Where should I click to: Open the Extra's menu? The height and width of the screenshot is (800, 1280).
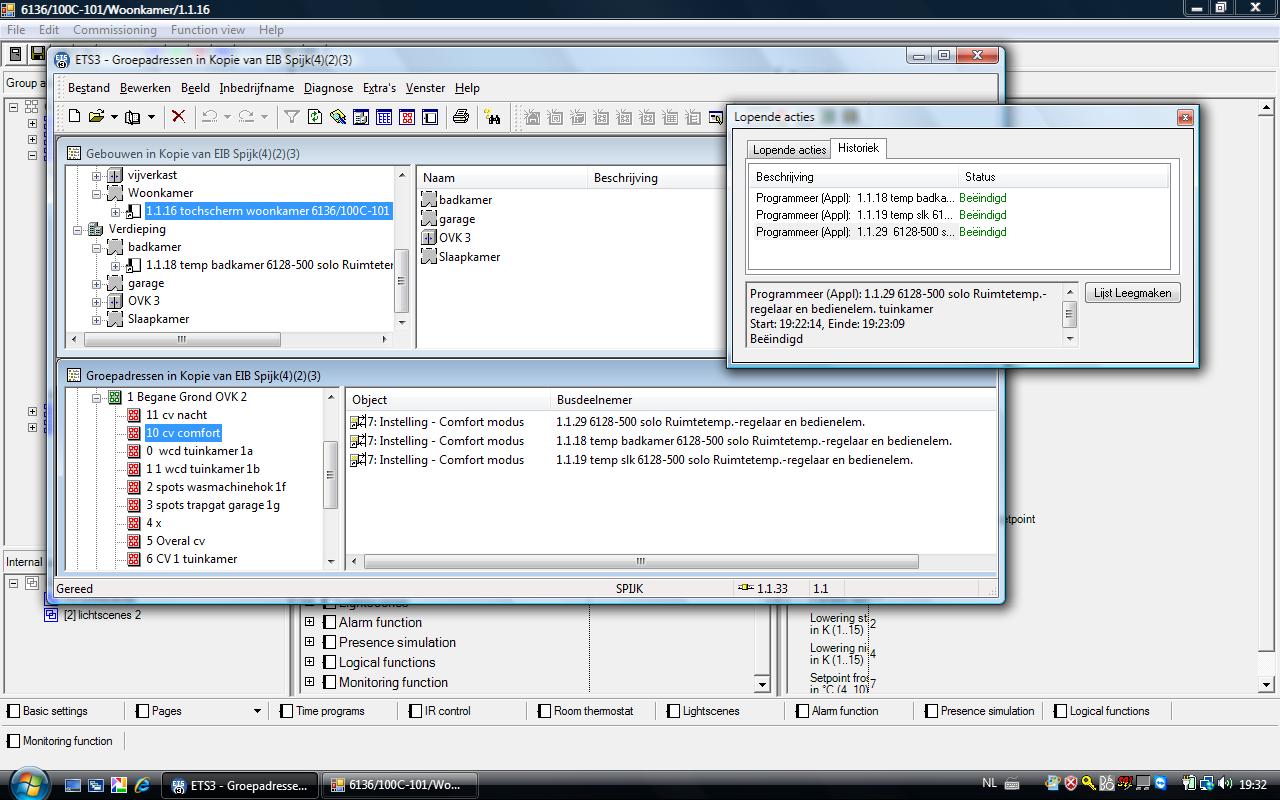pyautogui.click(x=379, y=88)
